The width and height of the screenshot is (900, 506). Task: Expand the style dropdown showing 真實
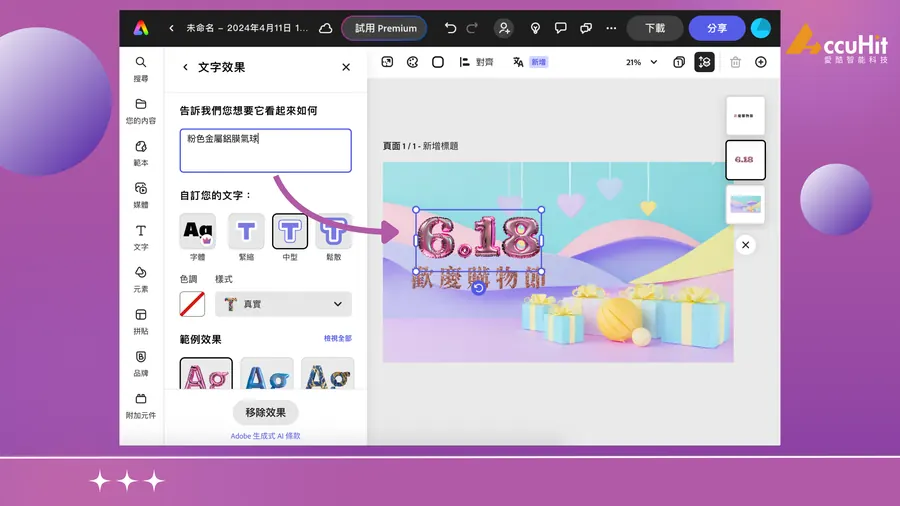point(284,304)
